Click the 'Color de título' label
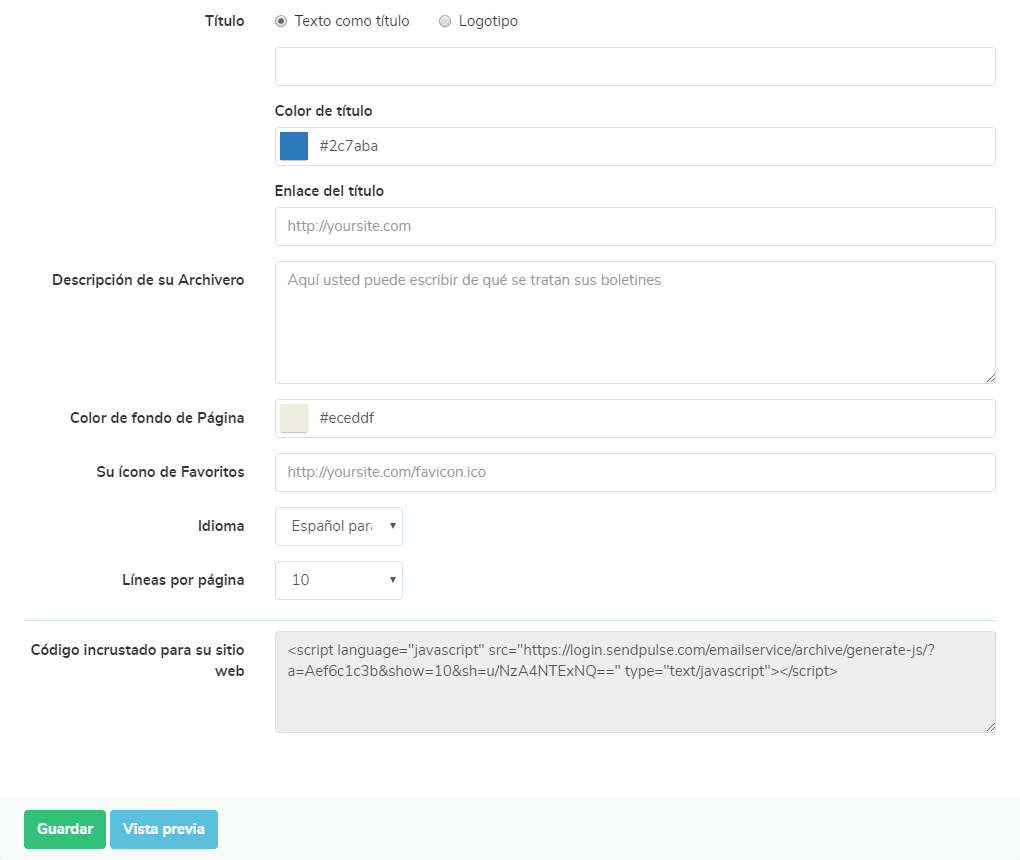The width and height of the screenshot is (1020, 860). coord(323,111)
